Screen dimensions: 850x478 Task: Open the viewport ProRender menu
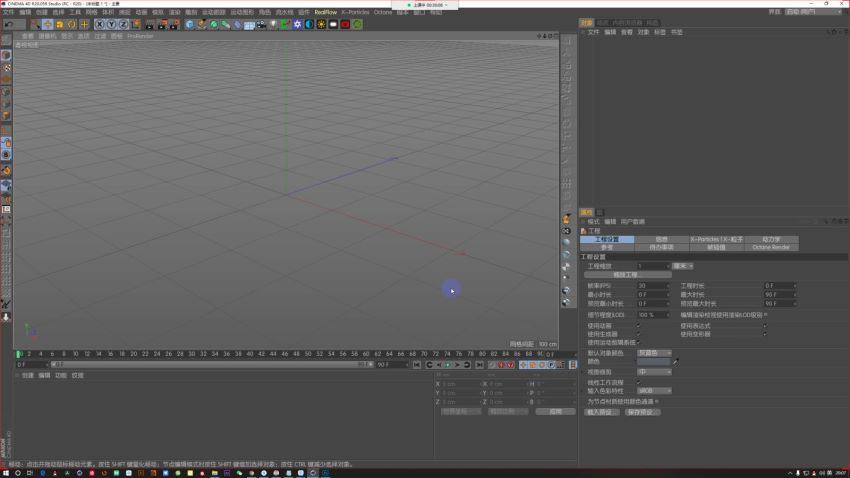click(140, 36)
